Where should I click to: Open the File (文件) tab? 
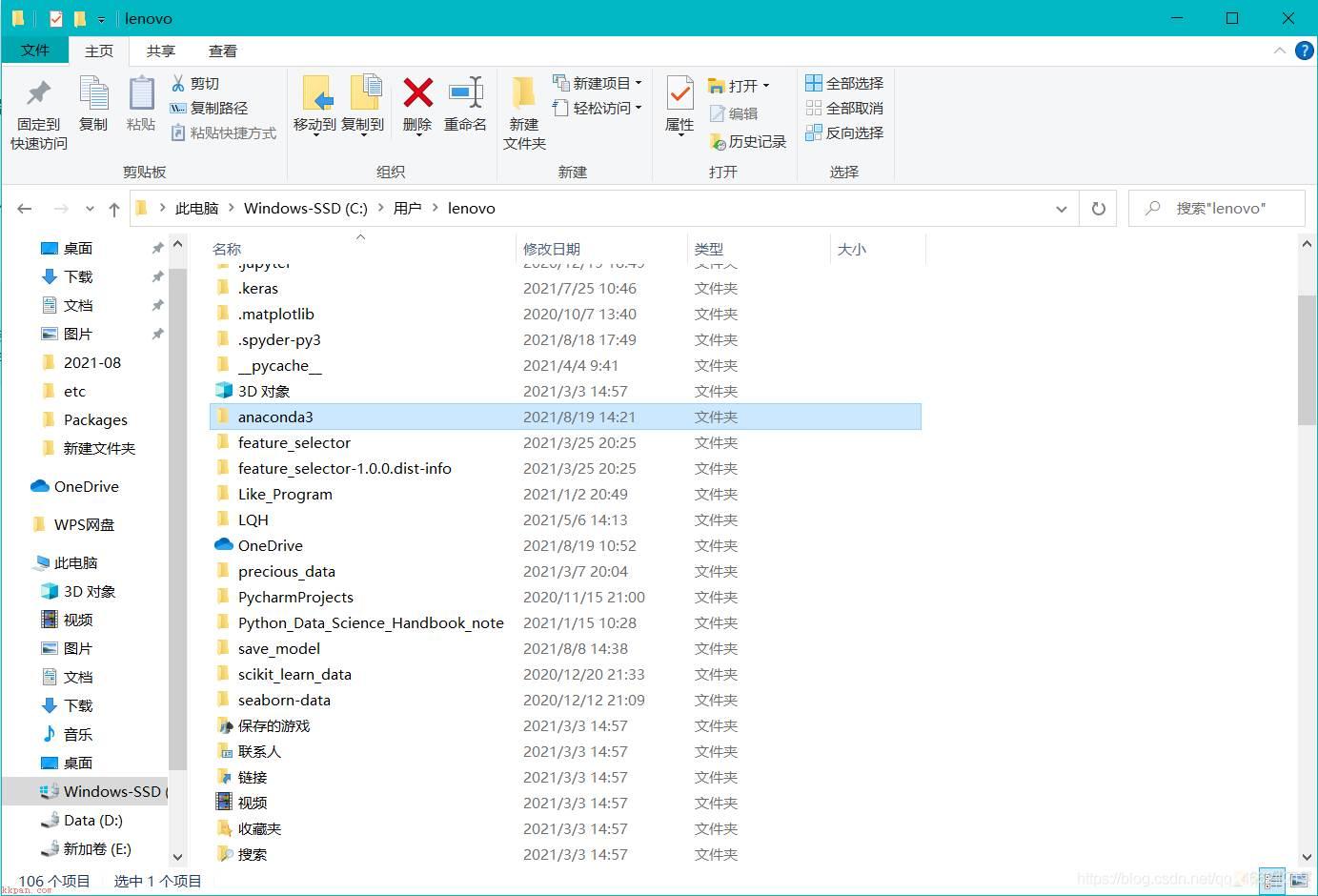point(35,50)
